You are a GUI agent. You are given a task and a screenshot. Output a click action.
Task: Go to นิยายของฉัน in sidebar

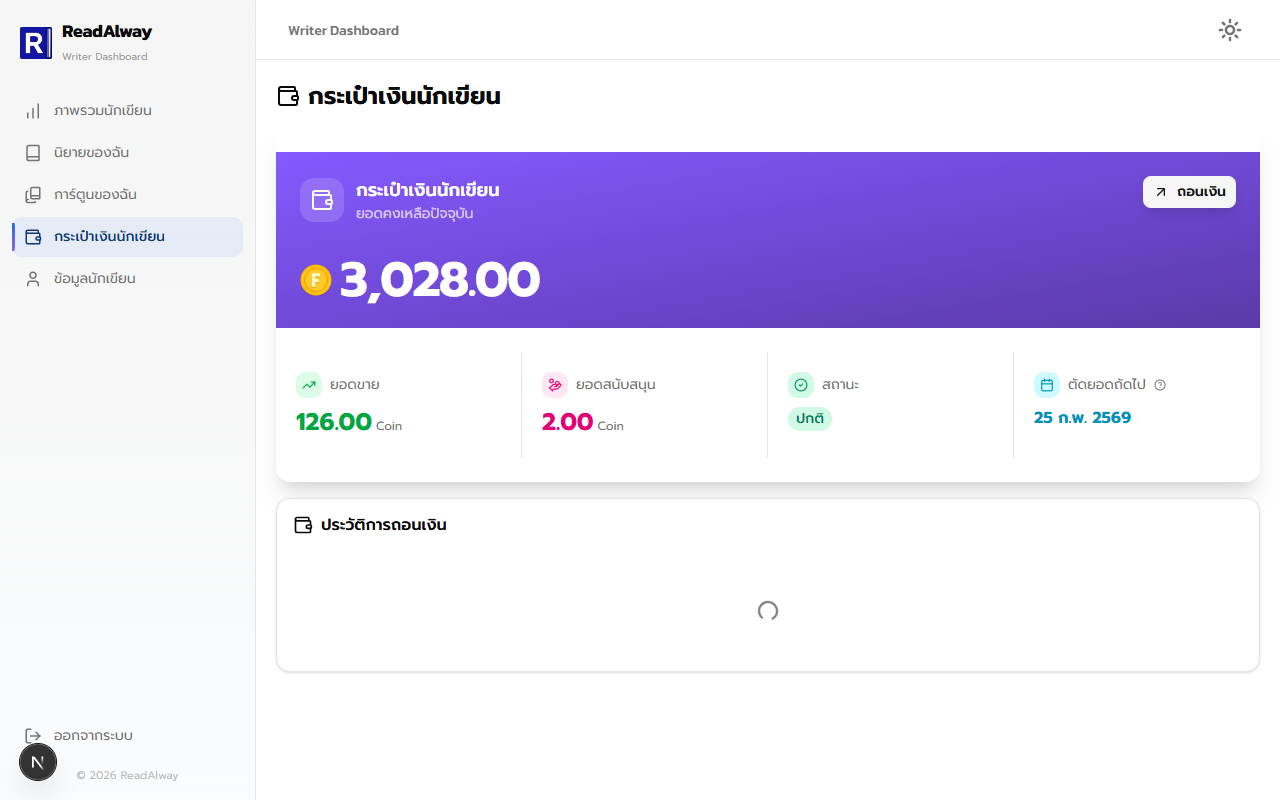pyautogui.click(x=127, y=153)
